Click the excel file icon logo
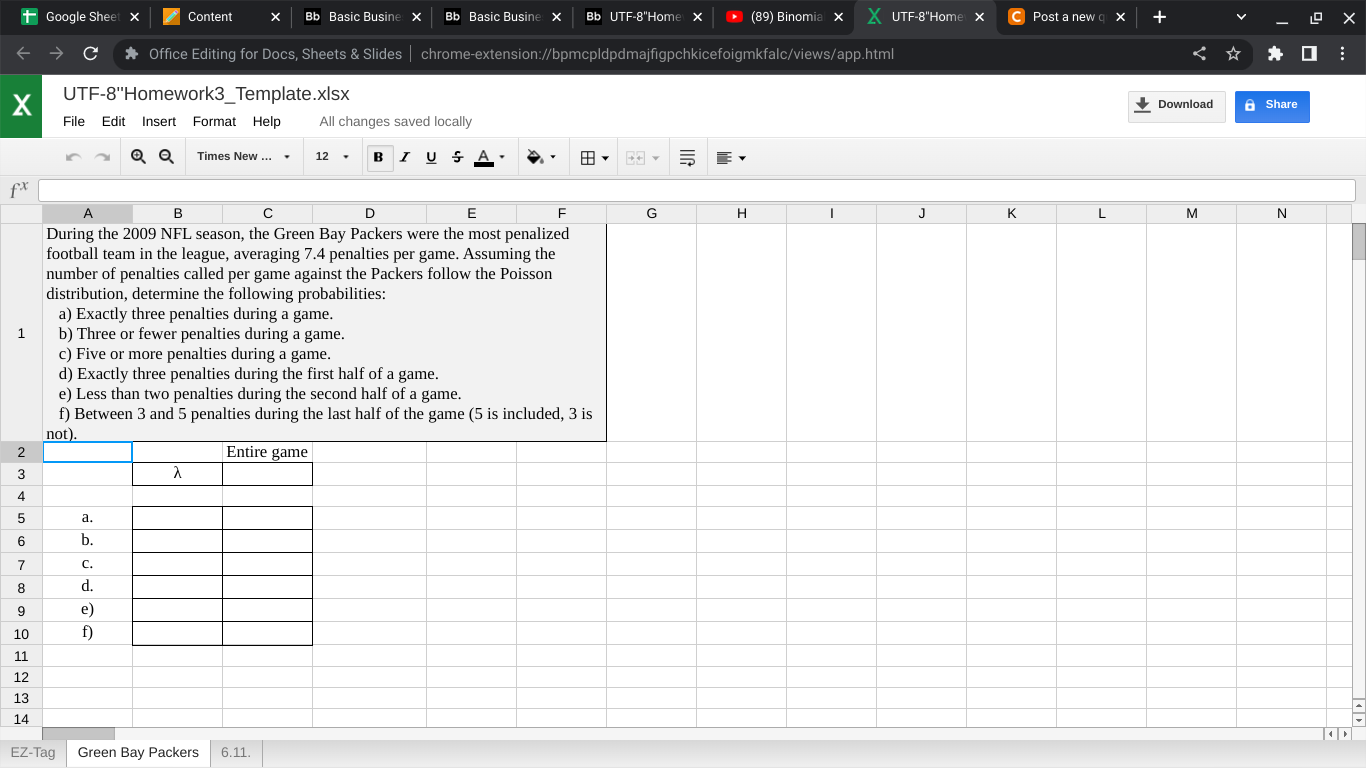 point(21,106)
